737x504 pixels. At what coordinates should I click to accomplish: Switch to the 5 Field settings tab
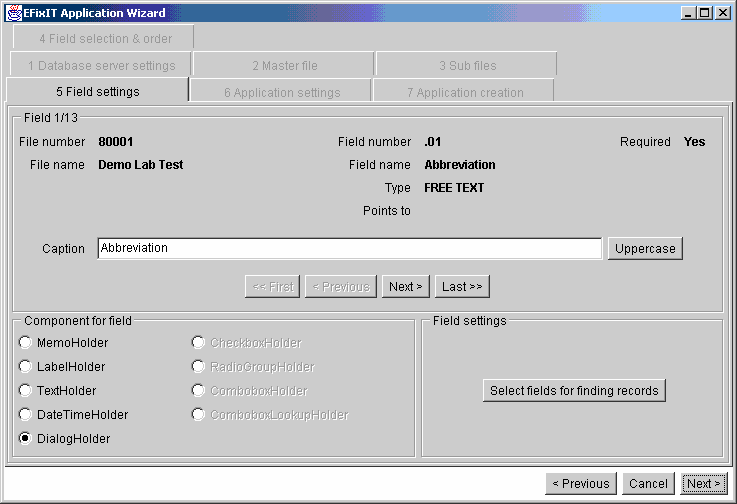click(97, 92)
